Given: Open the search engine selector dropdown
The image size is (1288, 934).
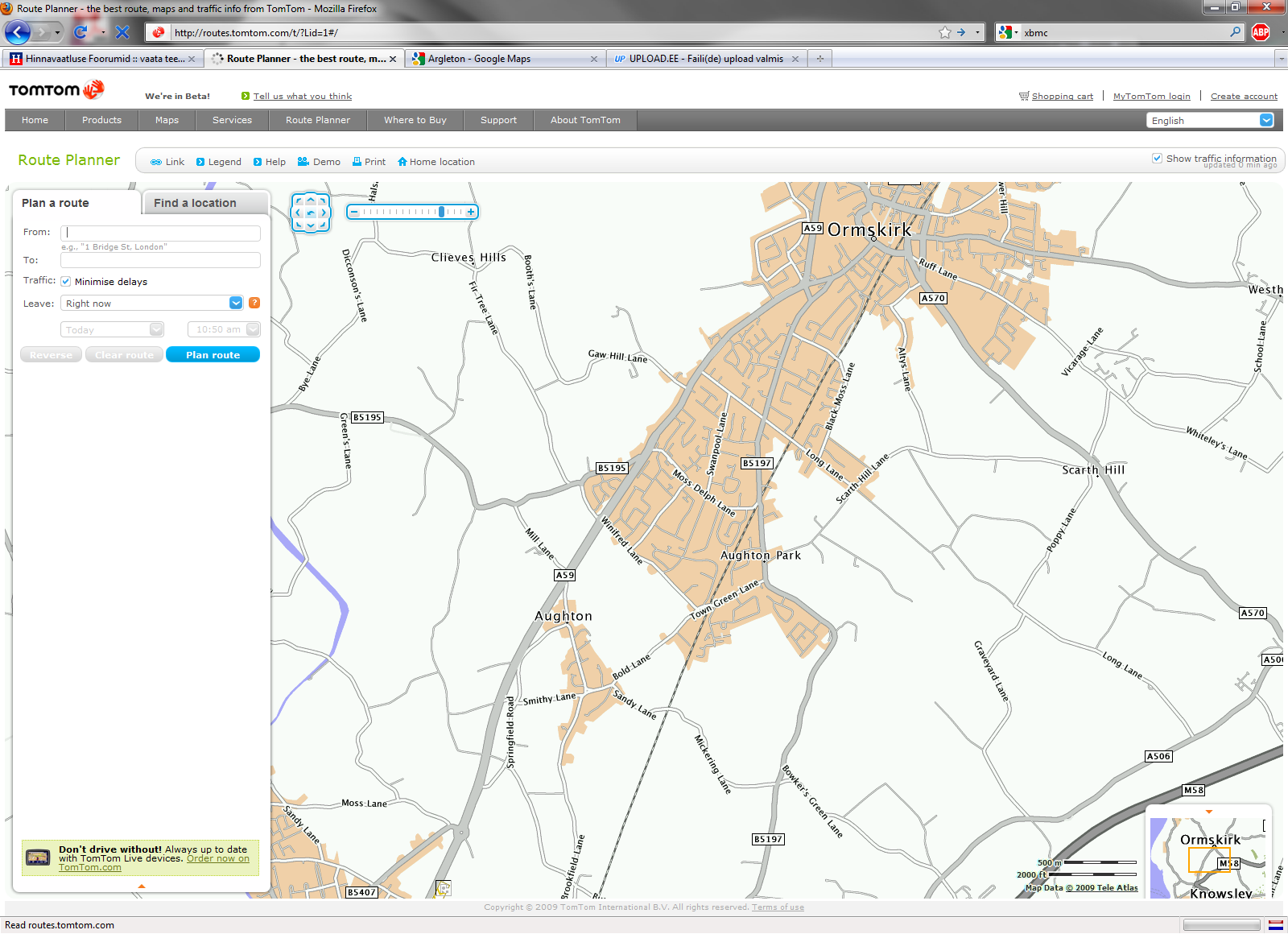Looking at the screenshot, I should click(1009, 32).
